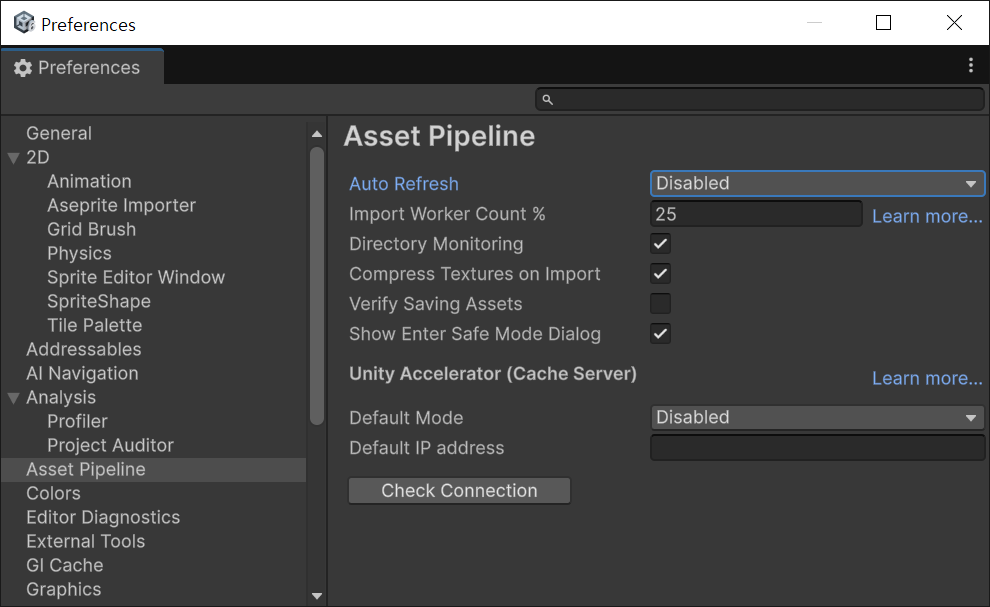This screenshot has width=990, height=607.
Task: Select Physics under 2D
Action: pyautogui.click(x=79, y=253)
